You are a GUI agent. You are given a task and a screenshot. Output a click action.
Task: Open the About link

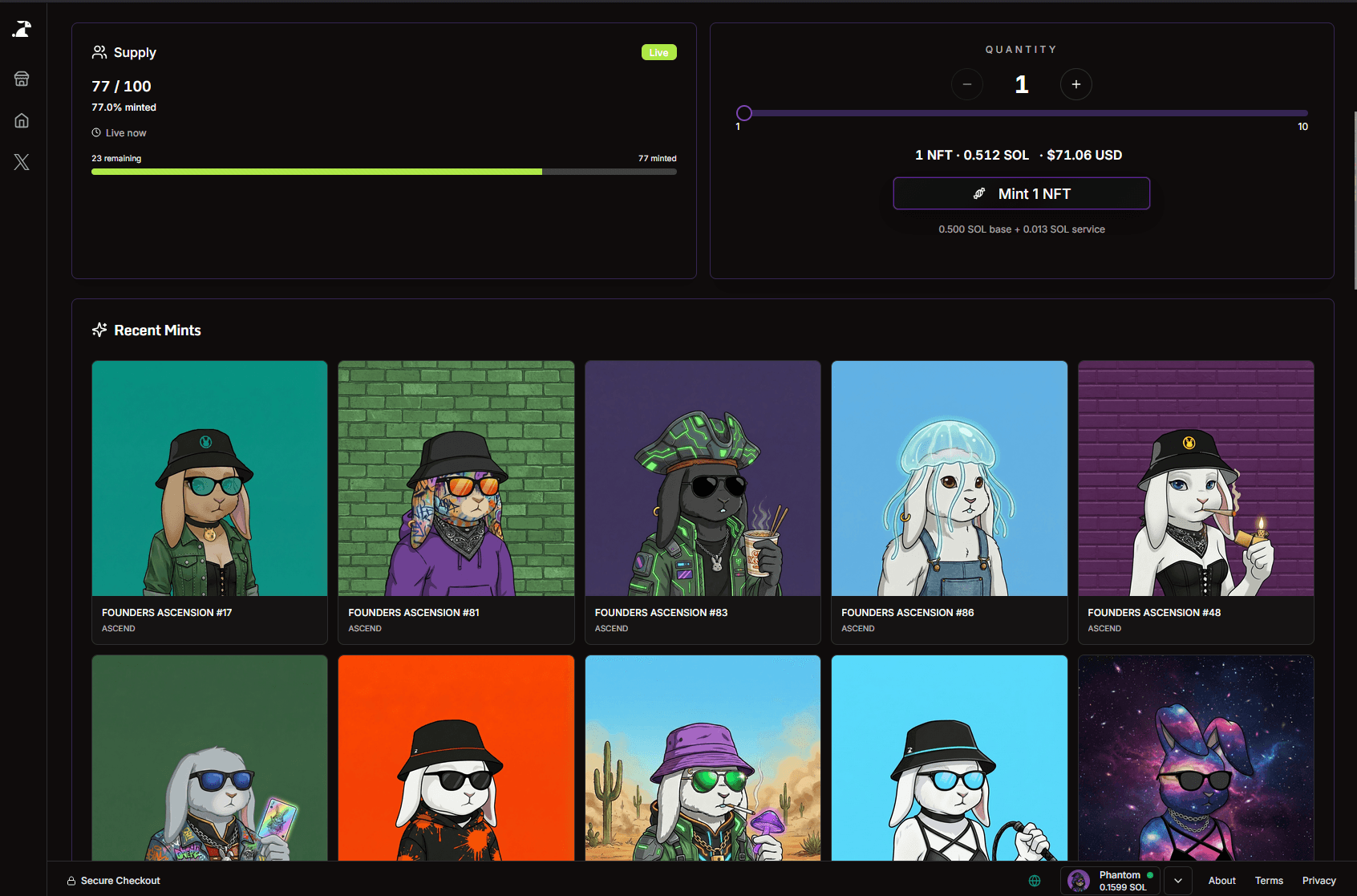(1221, 881)
